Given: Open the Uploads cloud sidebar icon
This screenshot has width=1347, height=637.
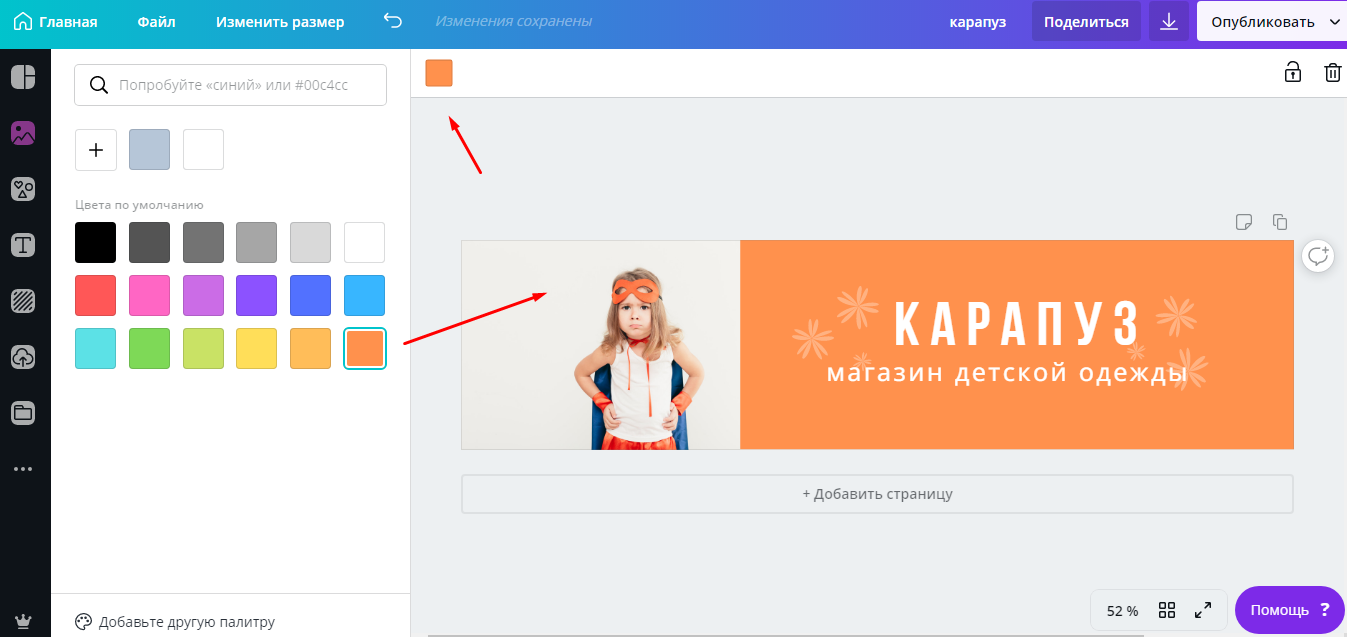Looking at the screenshot, I should [23, 357].
